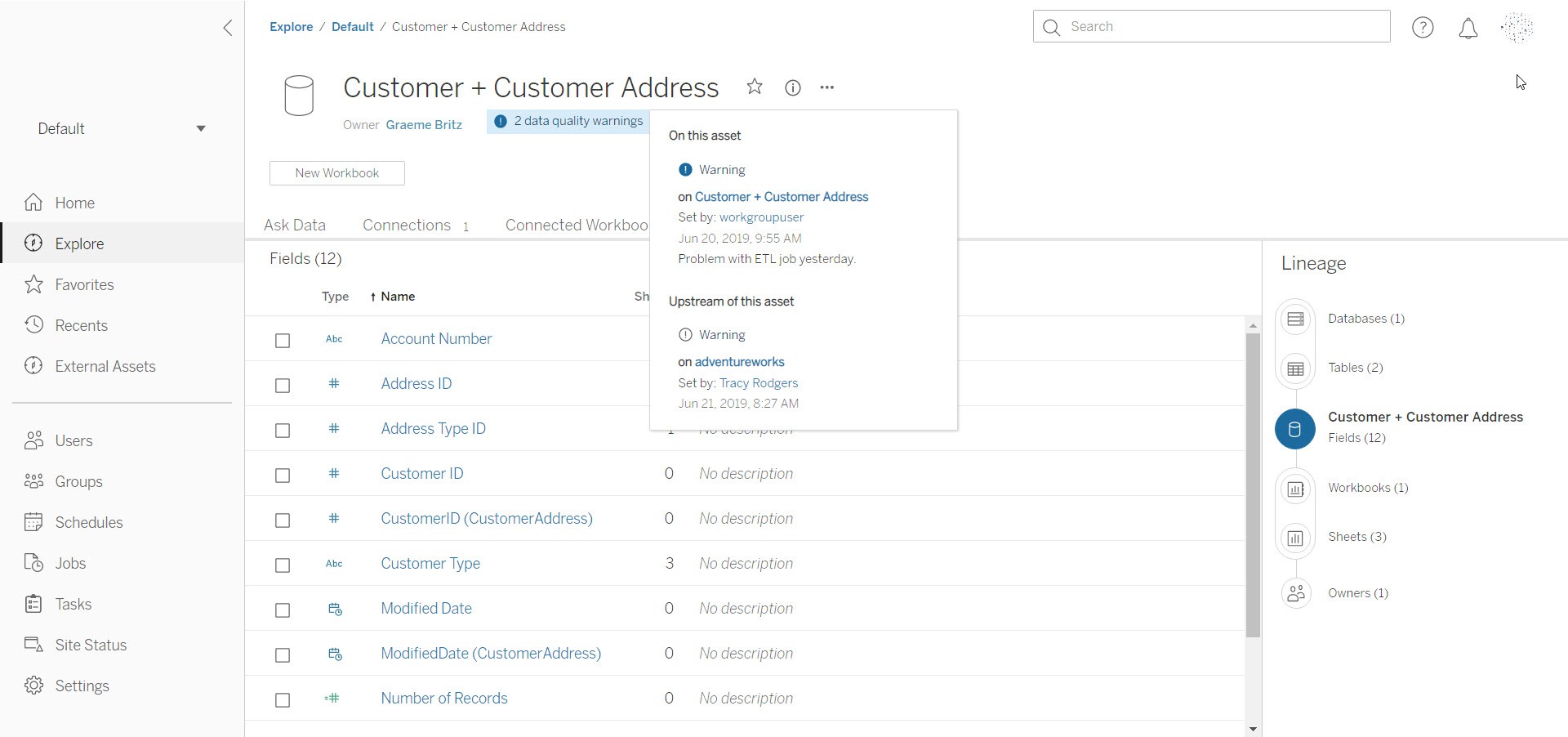This screenshot has height=737, width=1568.
Task: Open the Ask Data tab
Action: click(x=294, y=226)
